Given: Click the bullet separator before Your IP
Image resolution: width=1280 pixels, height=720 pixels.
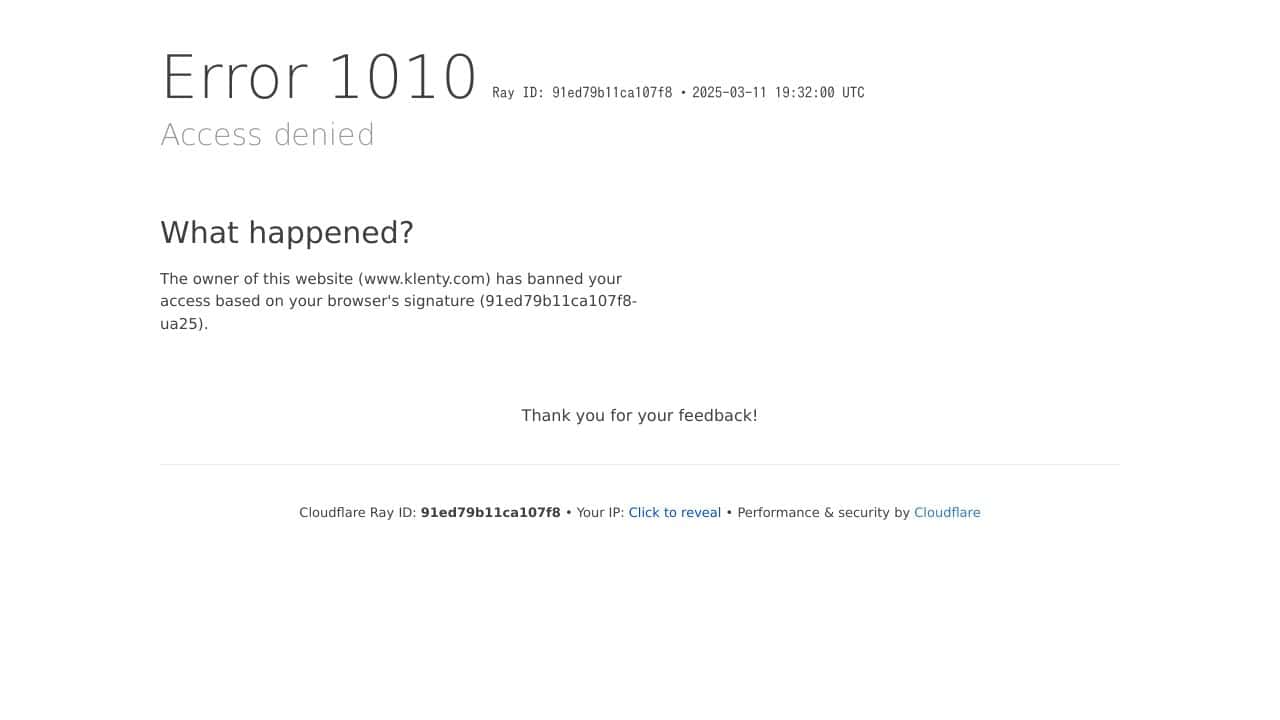Looking at the screenshot, I should (569, 512).
